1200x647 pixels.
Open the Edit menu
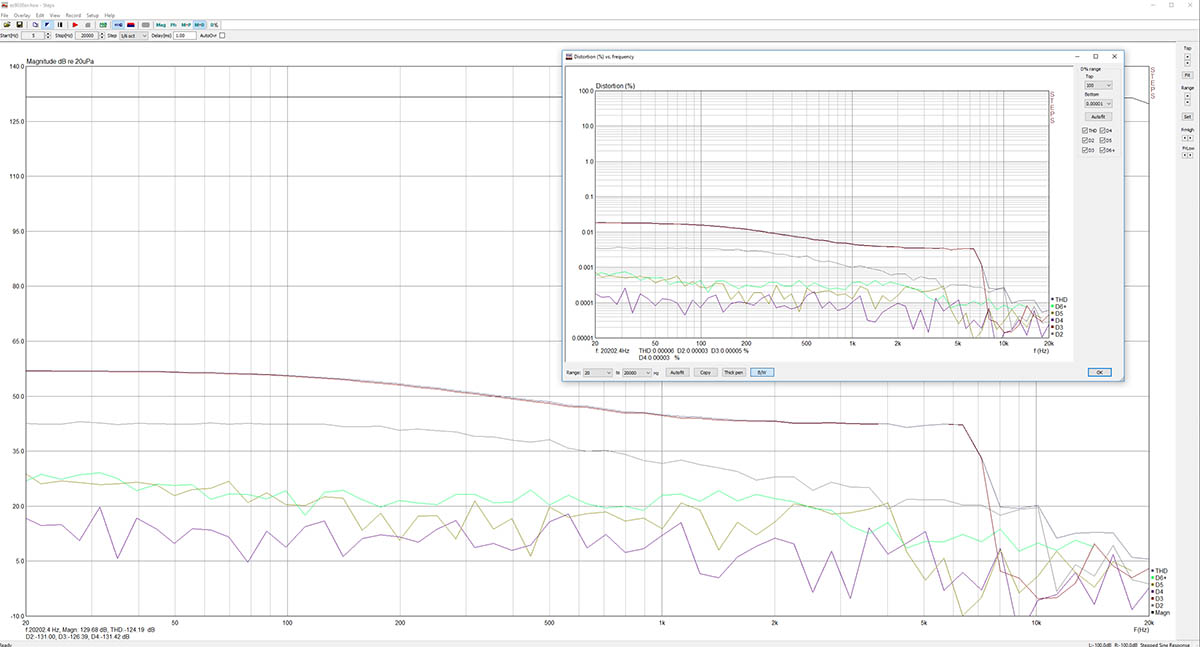tap(40, 15)
